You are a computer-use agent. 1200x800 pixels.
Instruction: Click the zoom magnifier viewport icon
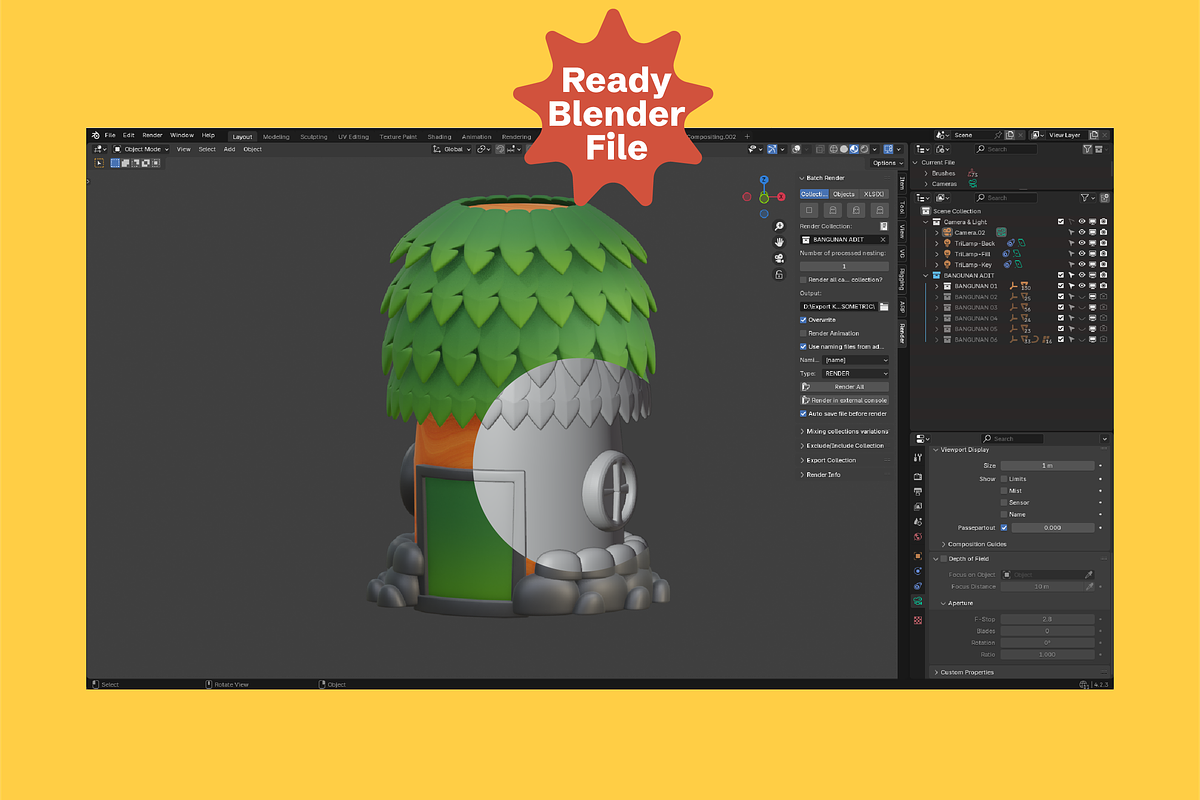click(x=779, y=227)
